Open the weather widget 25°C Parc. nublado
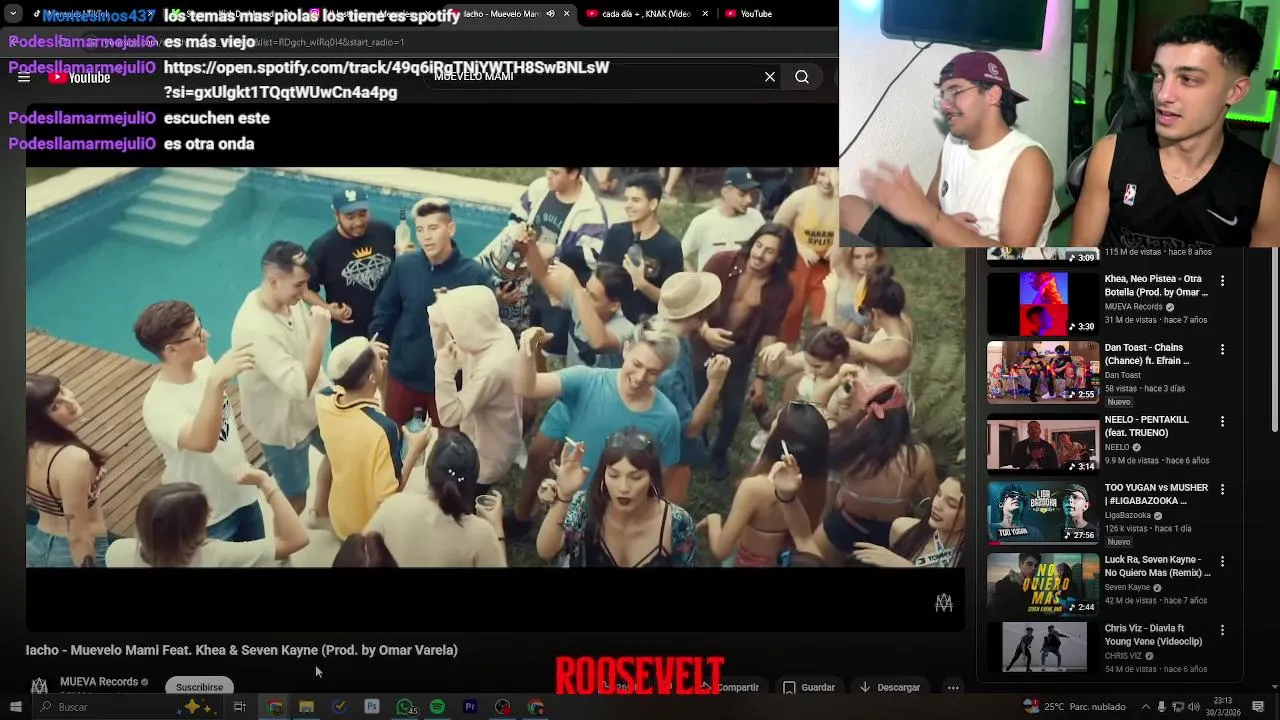The image size is (1280, 720). (x=1073, y=707)
